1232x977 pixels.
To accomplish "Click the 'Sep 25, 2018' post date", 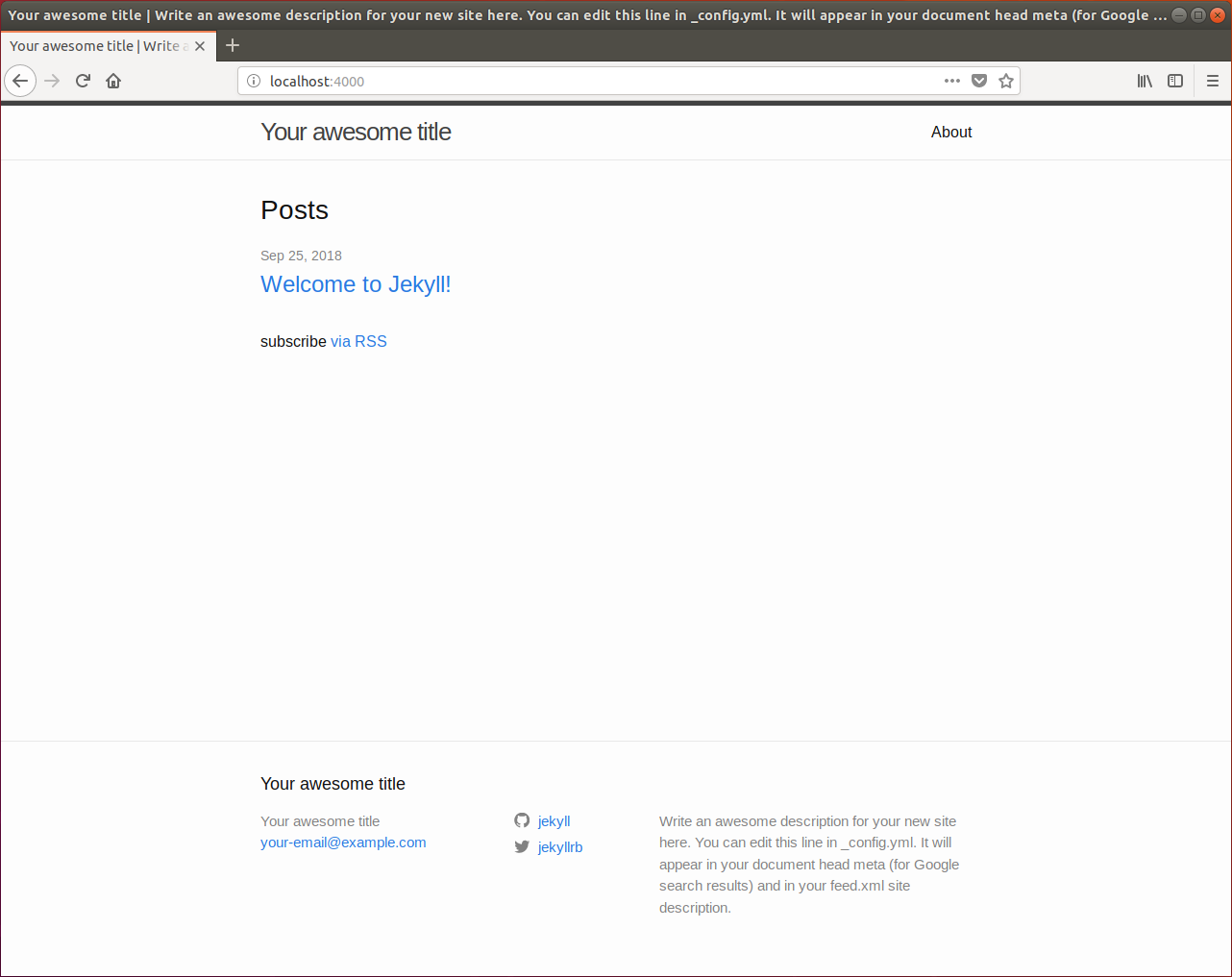I will pyautogui.click(x=301, y=256).
